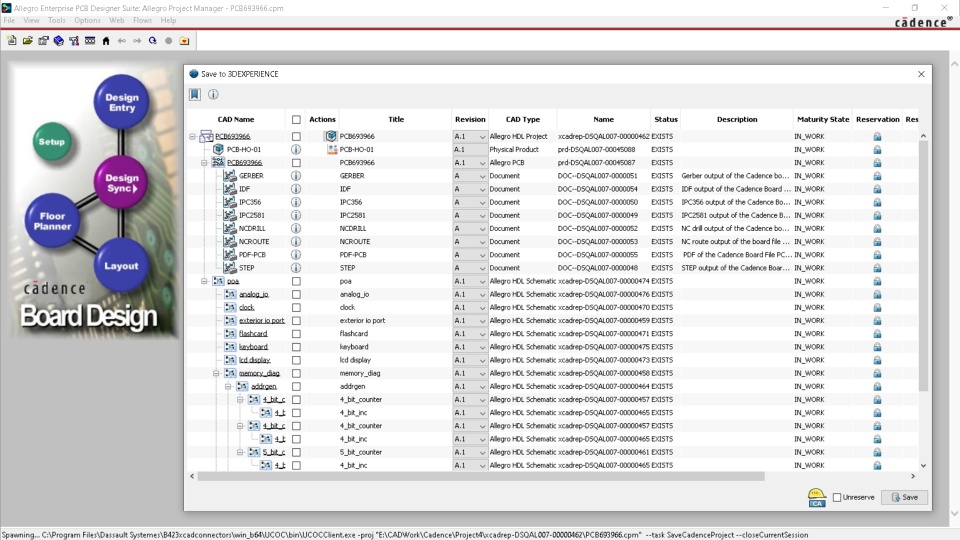Check the box for the Allegro PCB row
This screenshot has width=960, height=540.
(x=296, y=163)
